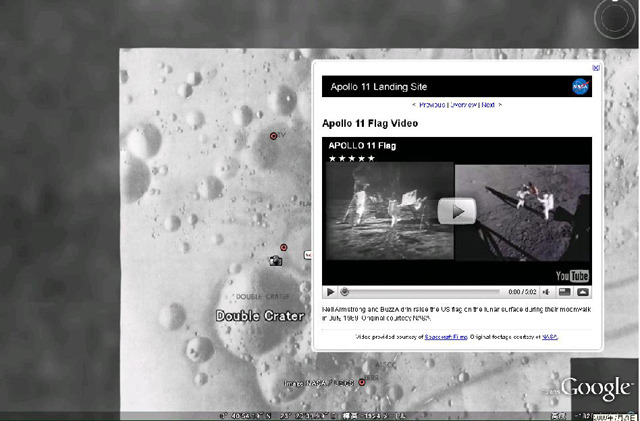Open the NASA link under the video

pos(549,337)
